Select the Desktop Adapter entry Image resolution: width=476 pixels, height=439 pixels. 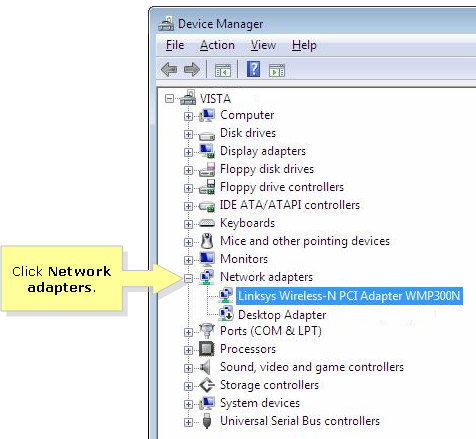[x=282, y=315]
